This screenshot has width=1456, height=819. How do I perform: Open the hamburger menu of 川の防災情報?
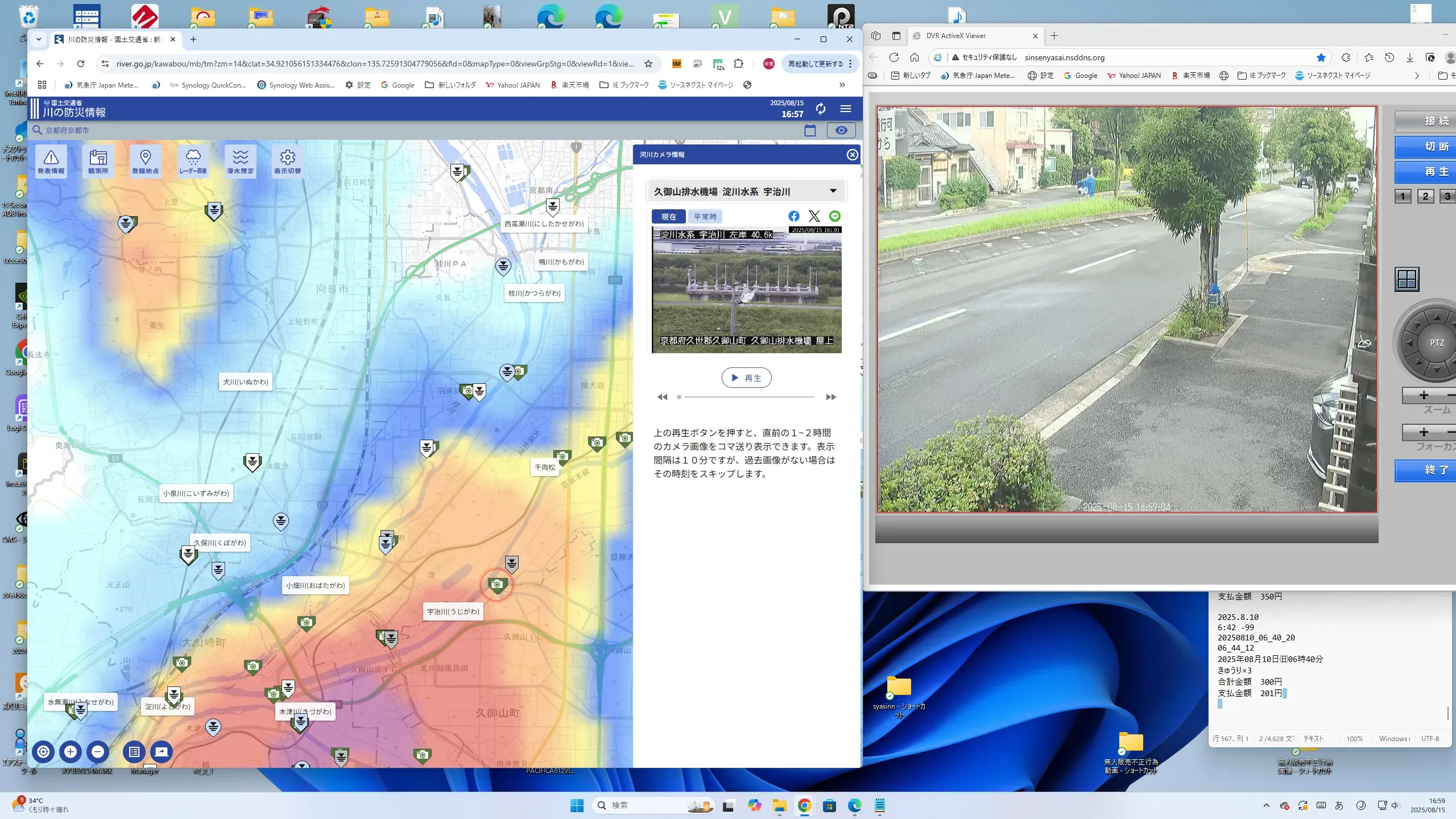(846, 109)
